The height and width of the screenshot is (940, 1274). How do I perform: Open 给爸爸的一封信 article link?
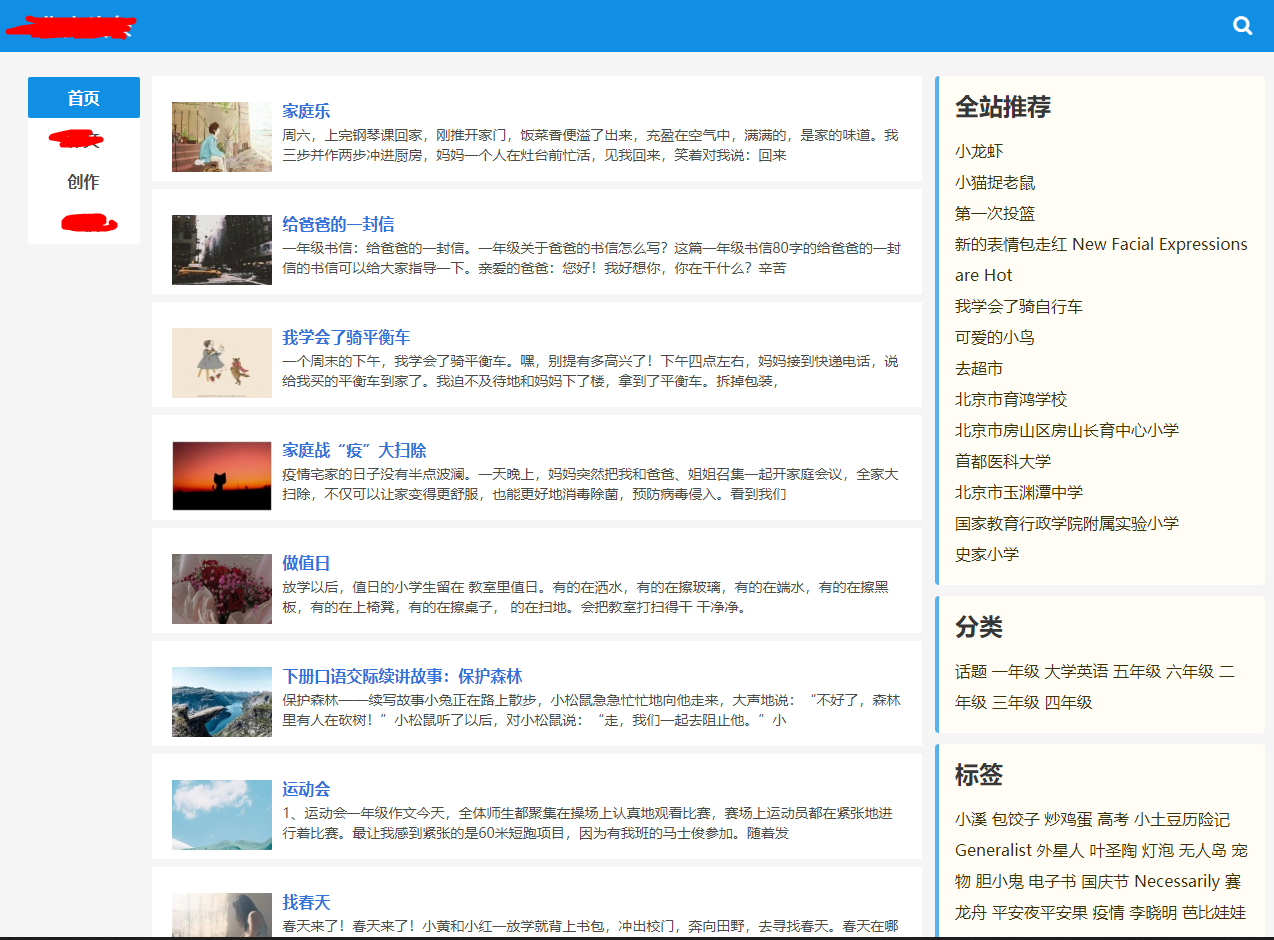click(338, 224)
